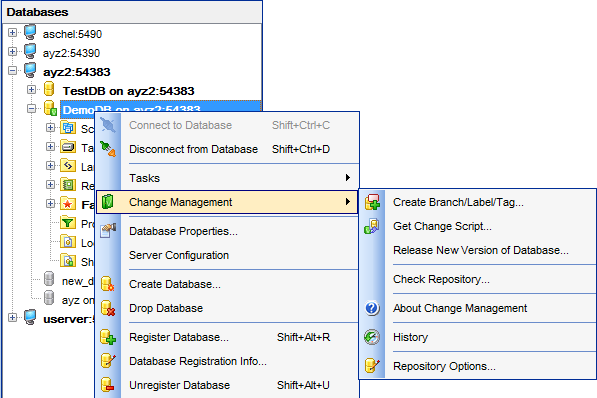Select Get Change Script submenu entry

tap(477, 226)
